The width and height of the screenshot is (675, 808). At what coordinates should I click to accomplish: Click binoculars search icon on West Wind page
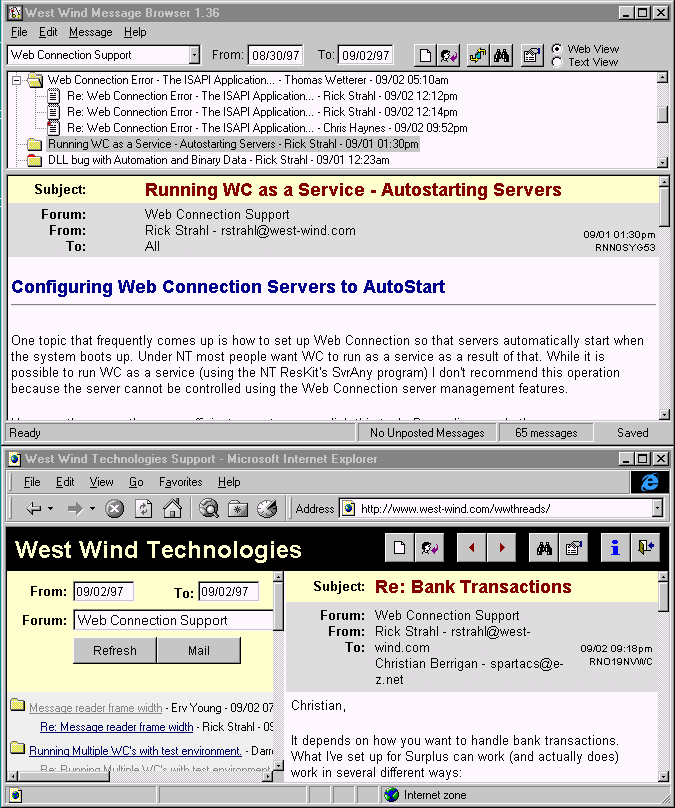coord(544,548)
